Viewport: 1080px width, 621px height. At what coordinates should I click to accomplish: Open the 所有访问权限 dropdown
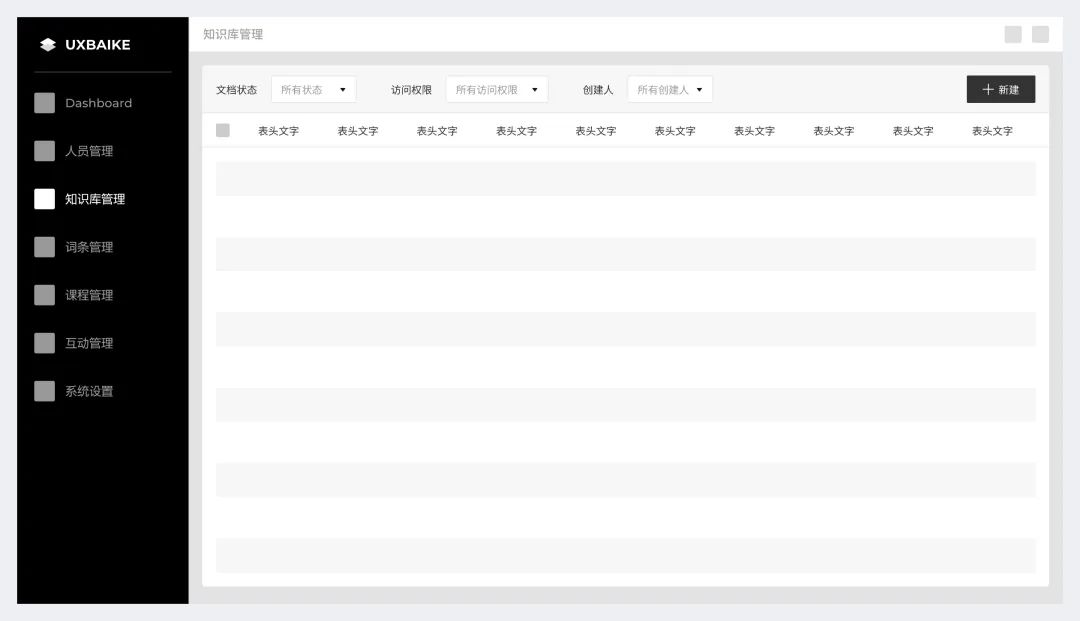(x=499, y=88)
